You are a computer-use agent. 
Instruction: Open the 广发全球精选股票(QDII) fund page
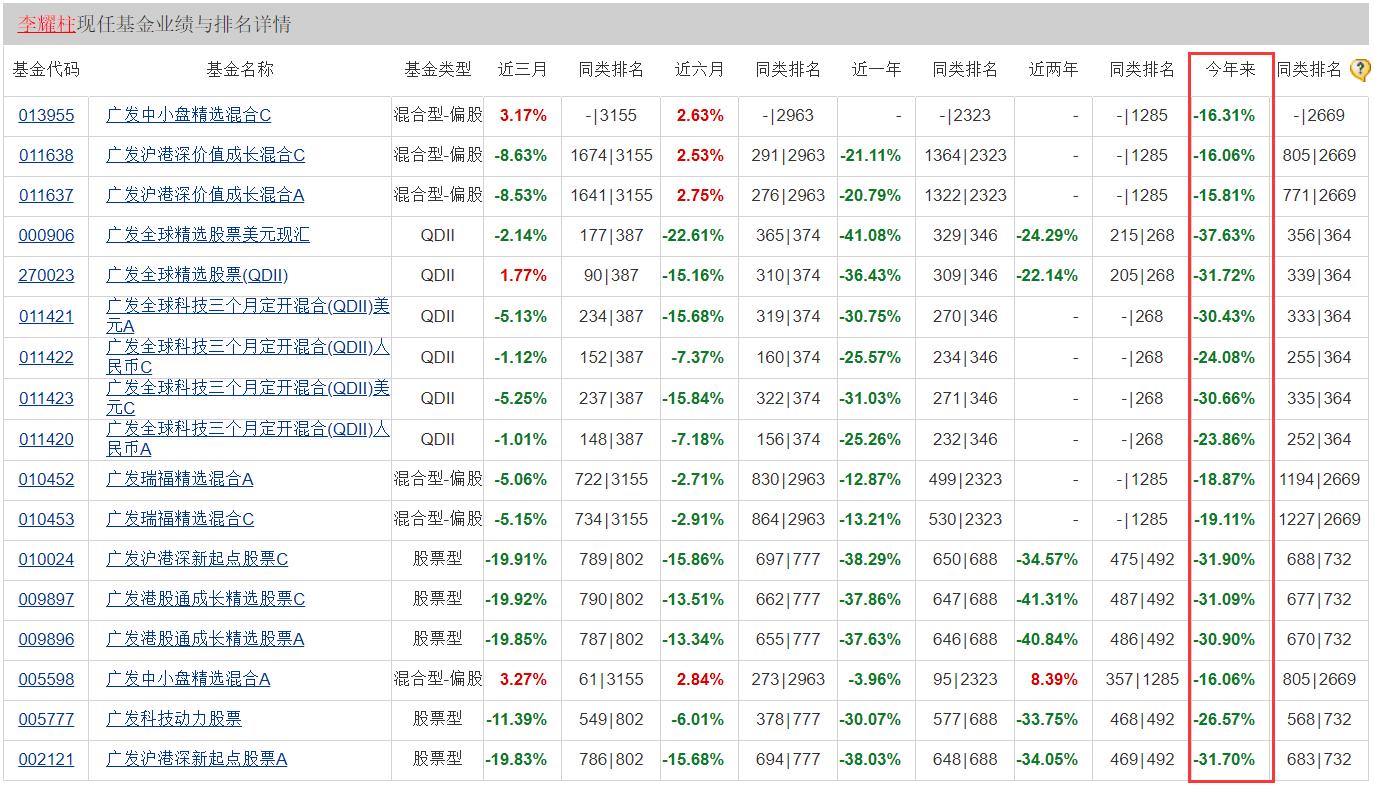[198, 276]
